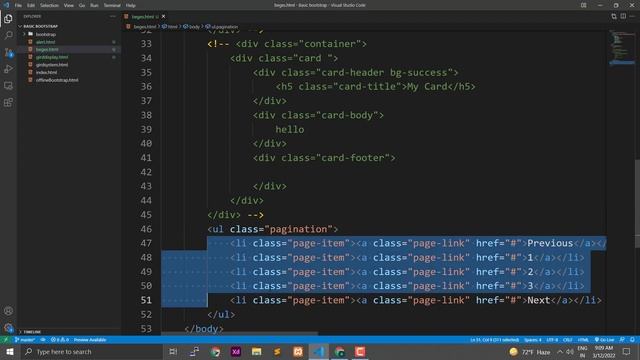Open the View menu
Viewport: 640px width, 360px height.
pyautogui.click(x=69, y=5)
